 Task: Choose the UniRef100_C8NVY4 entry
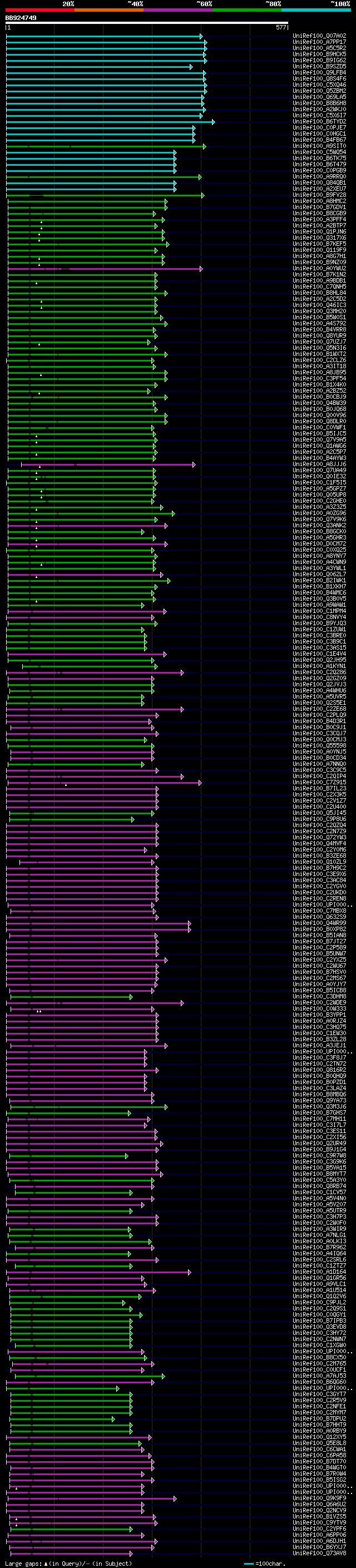tap(319, 617)
